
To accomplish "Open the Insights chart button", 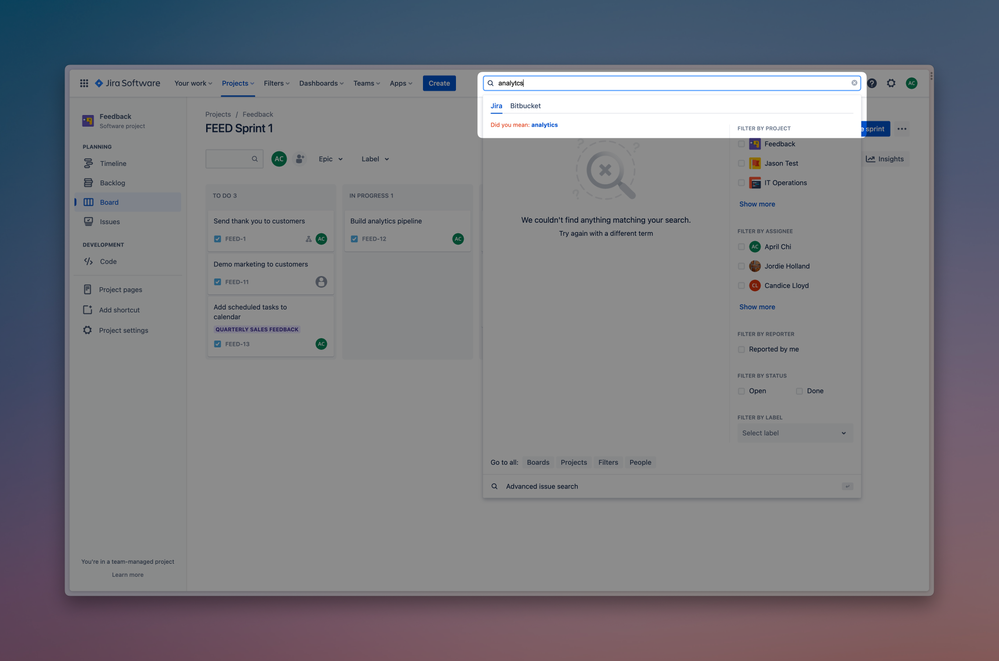I will (885, 159).
